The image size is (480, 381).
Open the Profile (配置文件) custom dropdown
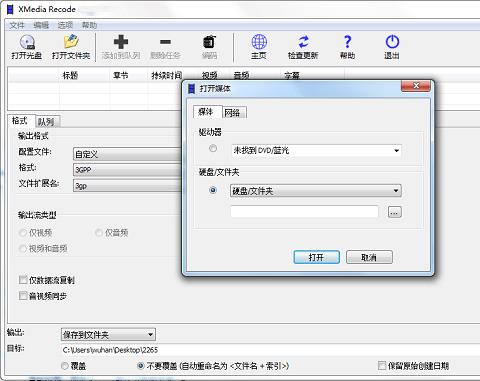point(128,154)
